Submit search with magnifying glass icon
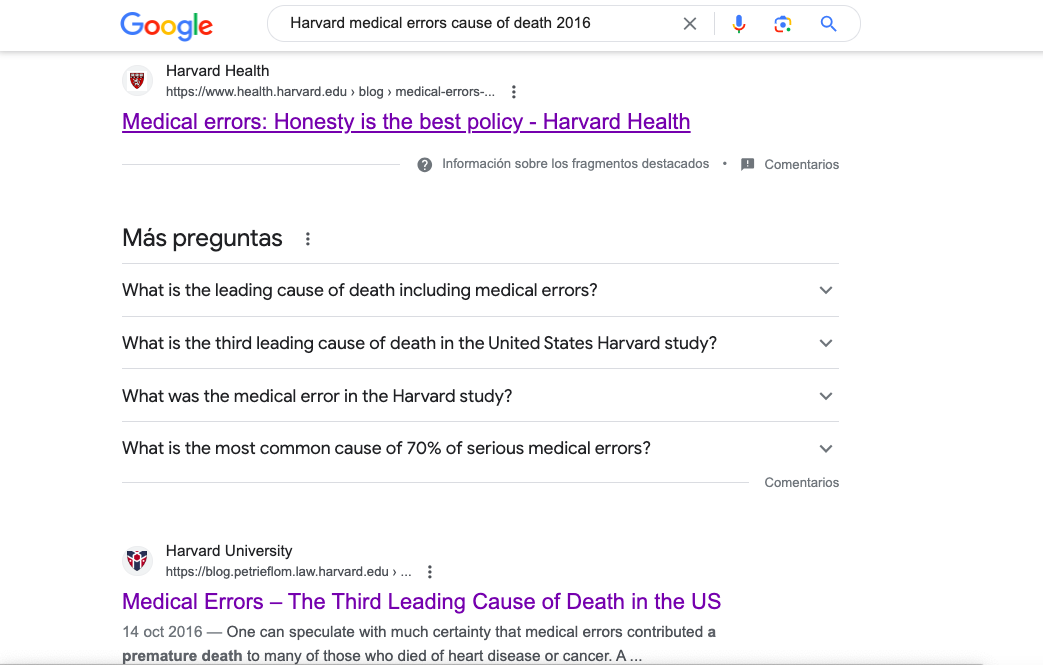This screenshot has height=665, width=1043. click(x=828, y=24)
